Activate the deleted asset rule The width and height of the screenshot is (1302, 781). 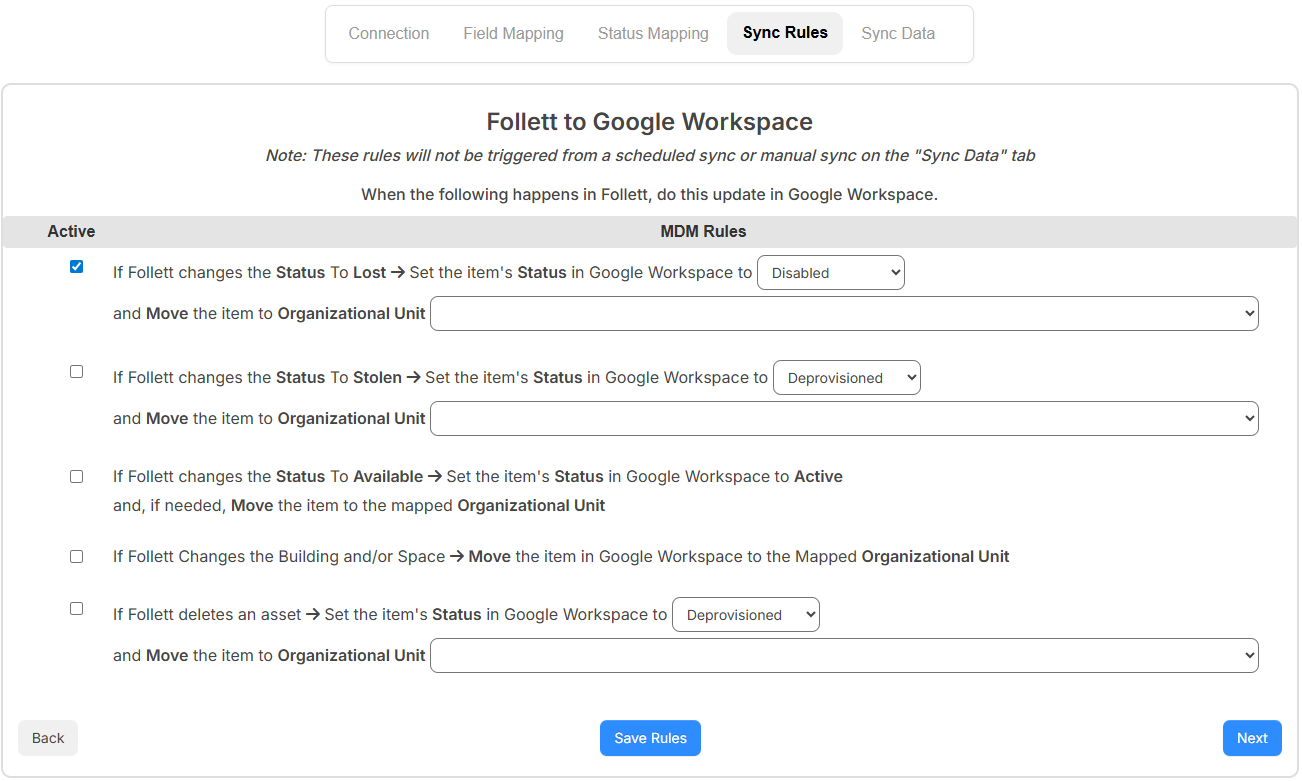(x=76, y=608)
